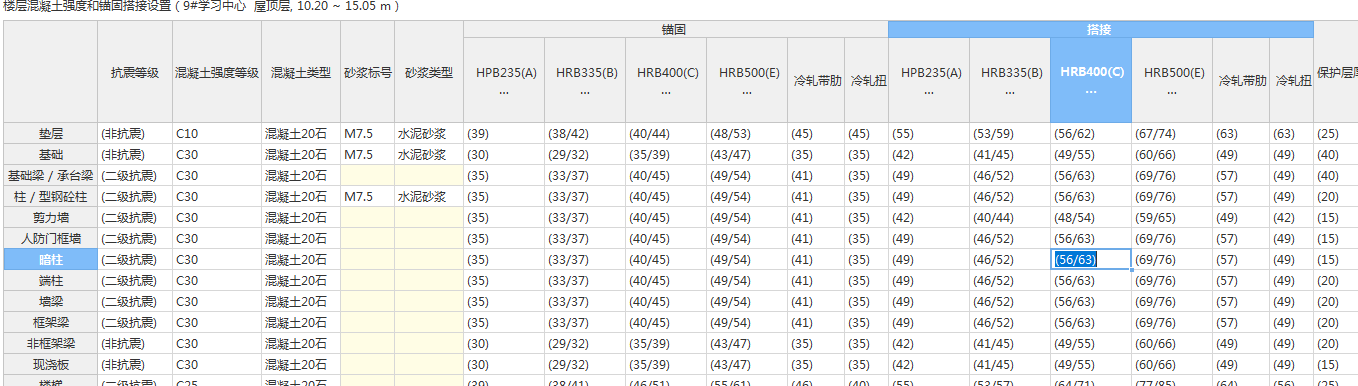Click HRB400(C) header under 锚固

[666, 80]
